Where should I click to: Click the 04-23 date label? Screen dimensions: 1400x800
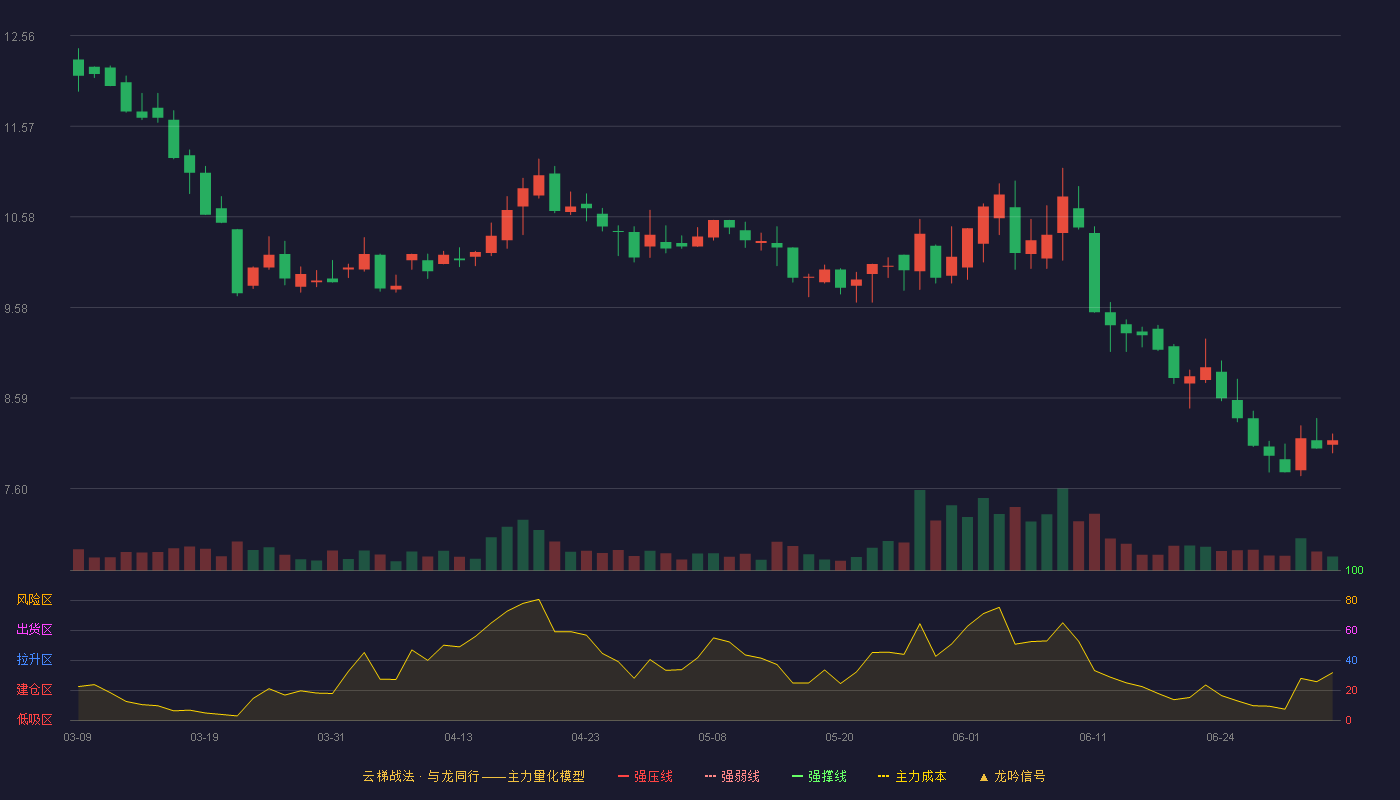(585, 737)
